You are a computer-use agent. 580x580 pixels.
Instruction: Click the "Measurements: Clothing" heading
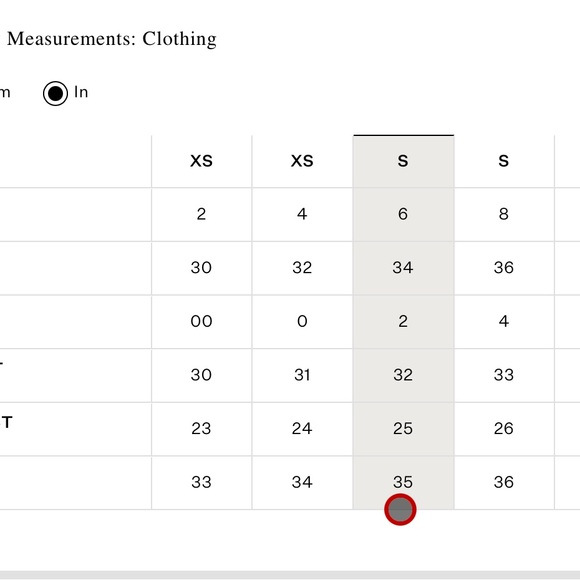112,39
